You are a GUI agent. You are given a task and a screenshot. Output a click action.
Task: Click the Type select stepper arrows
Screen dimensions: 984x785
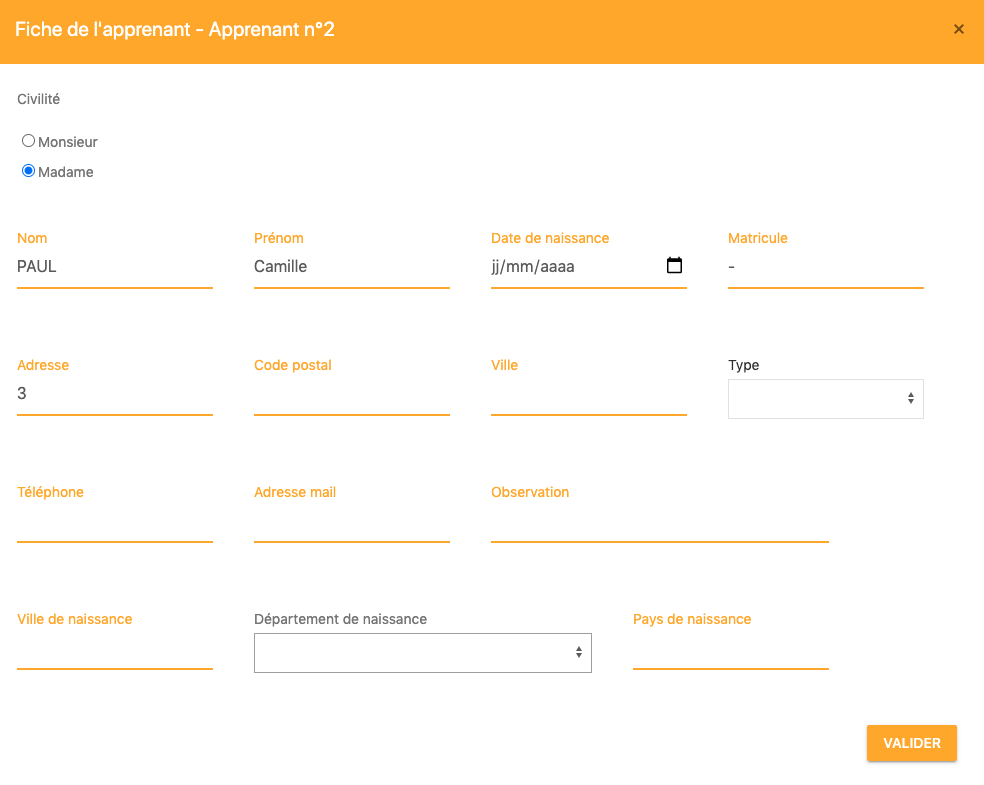click(911, 398)
